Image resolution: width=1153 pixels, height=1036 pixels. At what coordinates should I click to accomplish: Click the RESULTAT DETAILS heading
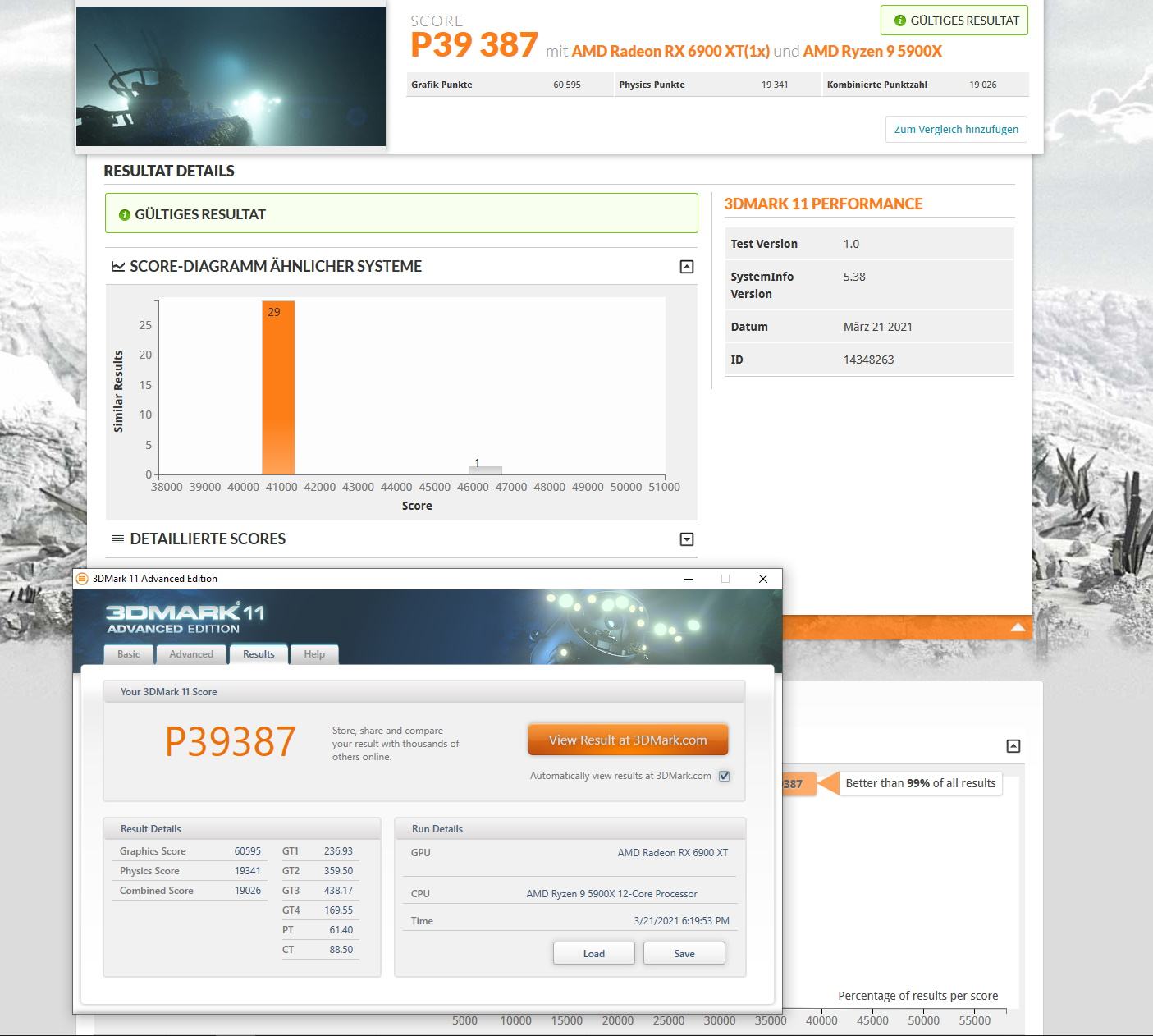[169, 171]
